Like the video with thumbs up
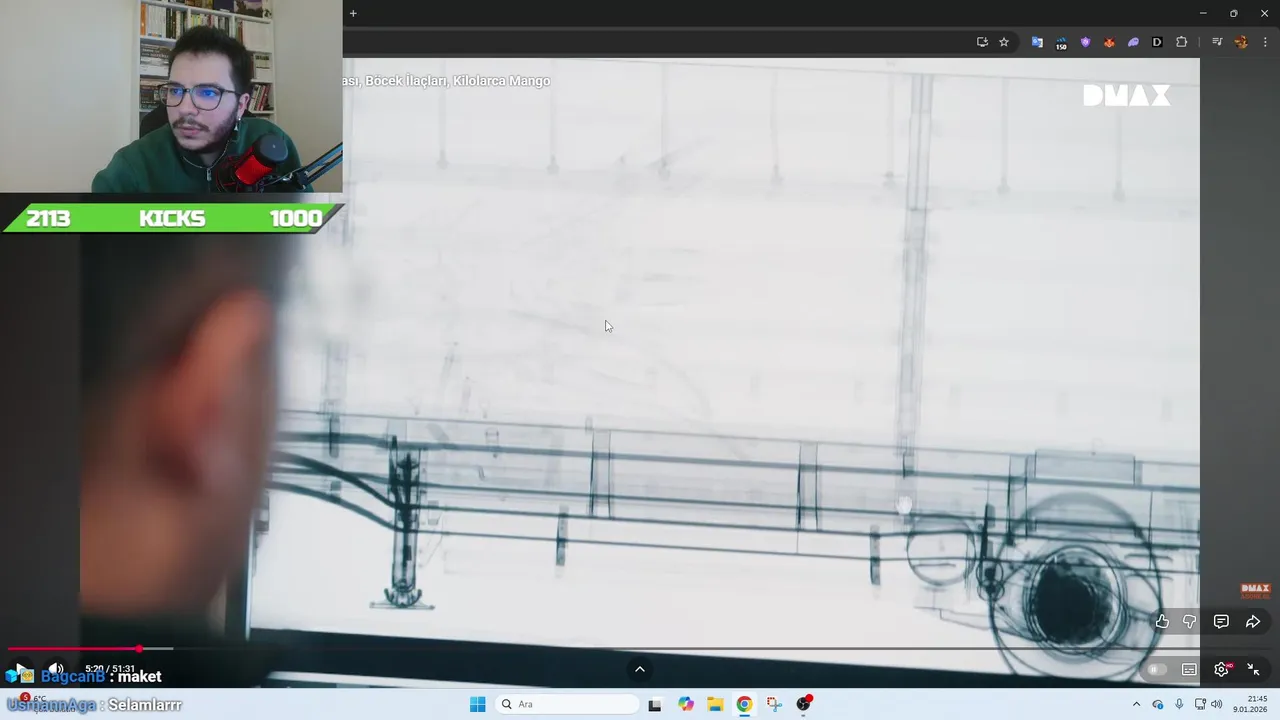 tap(1162, 622)
